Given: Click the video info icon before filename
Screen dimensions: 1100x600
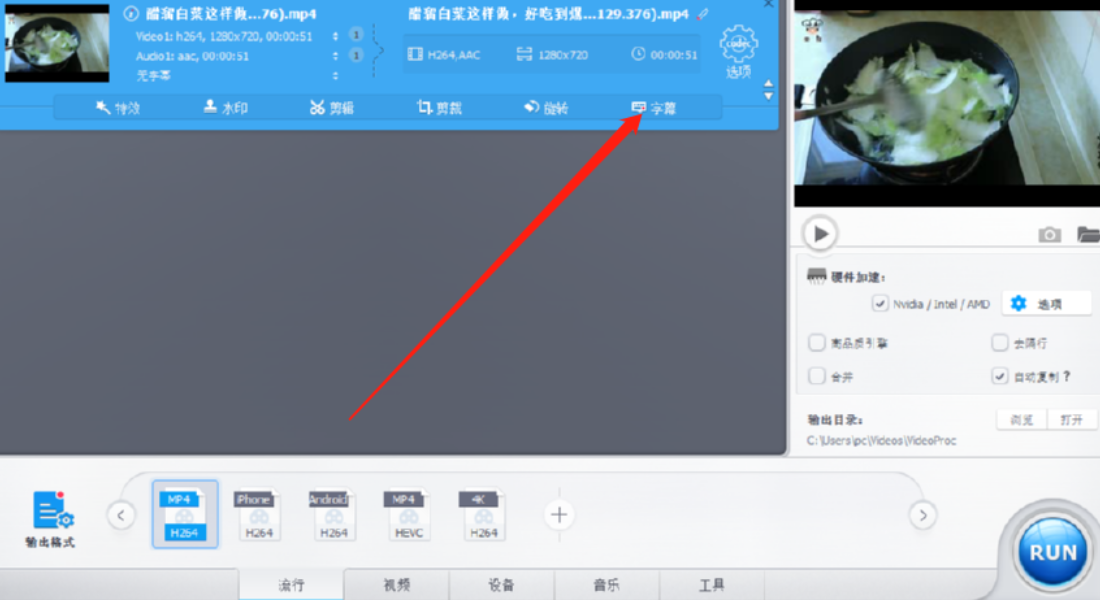Looking at the screenshot, I should click(131, 13).
